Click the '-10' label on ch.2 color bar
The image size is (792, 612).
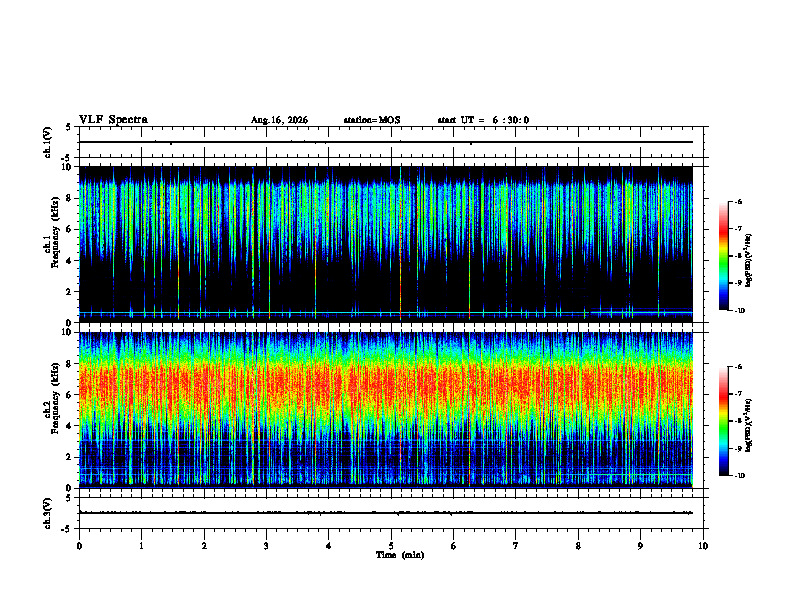(x=739, y=475)
